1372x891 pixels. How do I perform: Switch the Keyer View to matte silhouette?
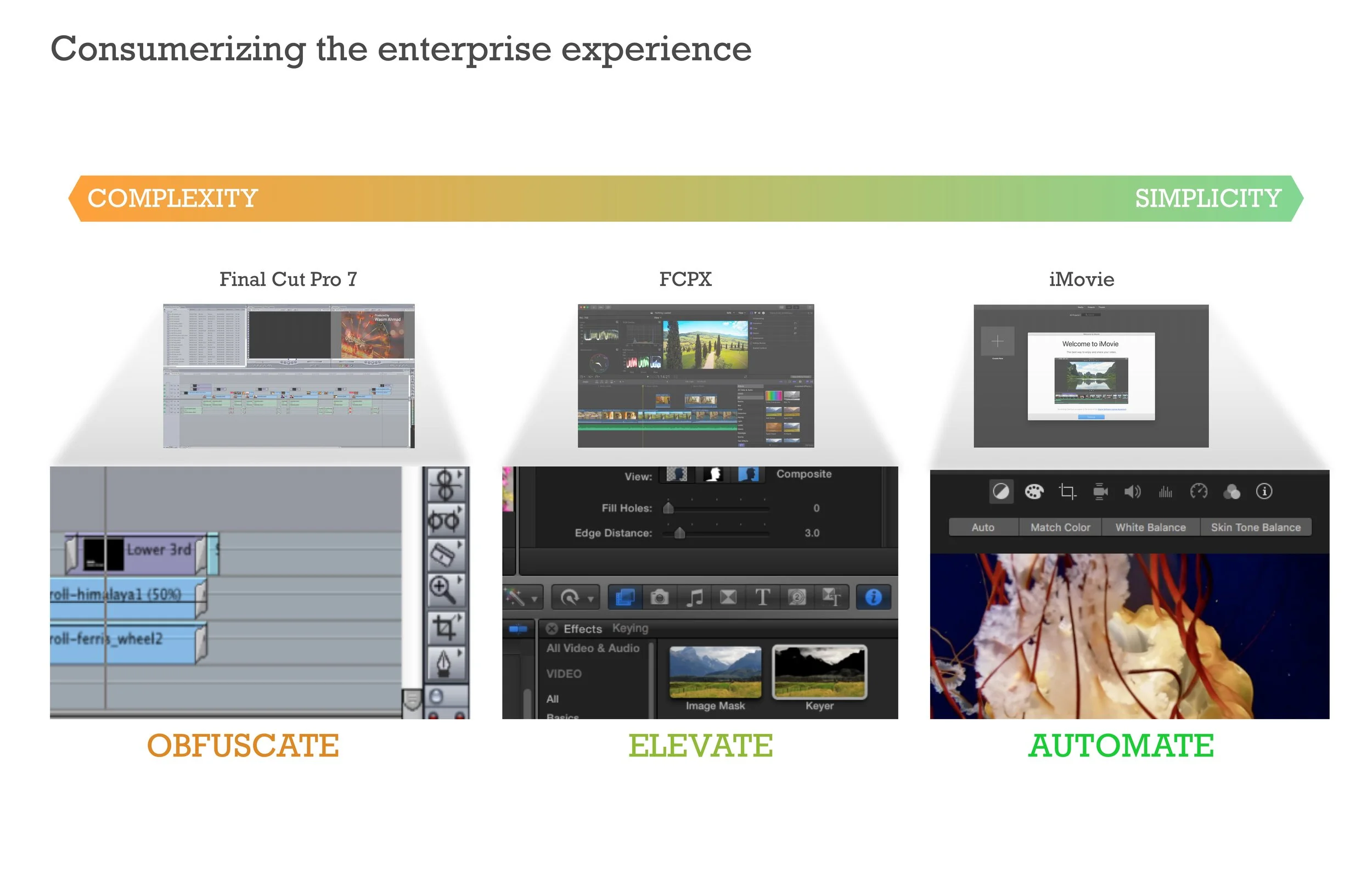pos(713,474)
